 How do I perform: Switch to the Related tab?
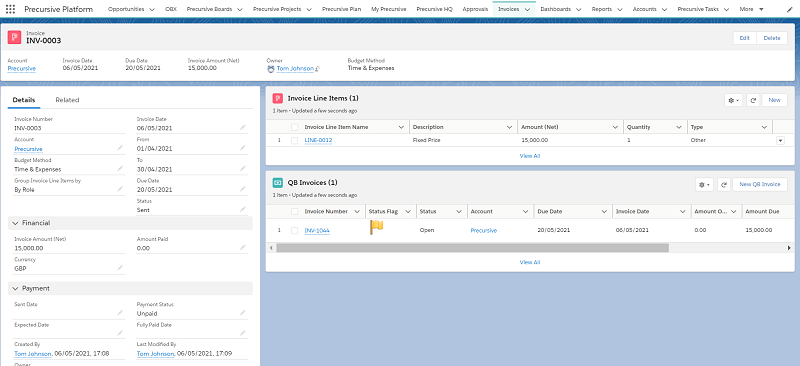coord(67,100)
